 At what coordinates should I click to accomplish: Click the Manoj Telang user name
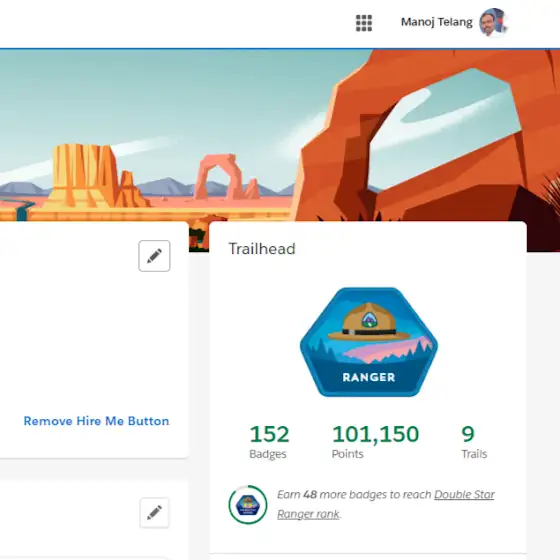(436, 22)
